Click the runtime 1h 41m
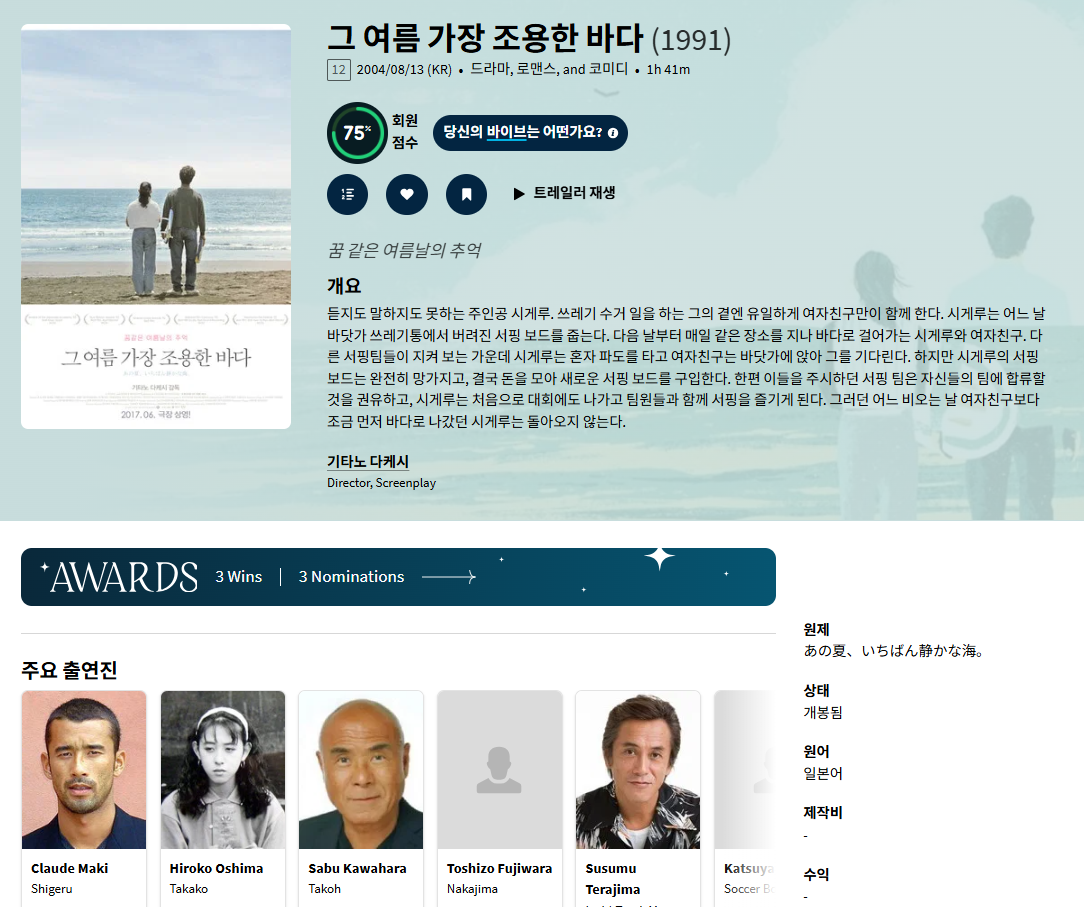Screen dimensions: 1084x907 click(x=668, y=70)
